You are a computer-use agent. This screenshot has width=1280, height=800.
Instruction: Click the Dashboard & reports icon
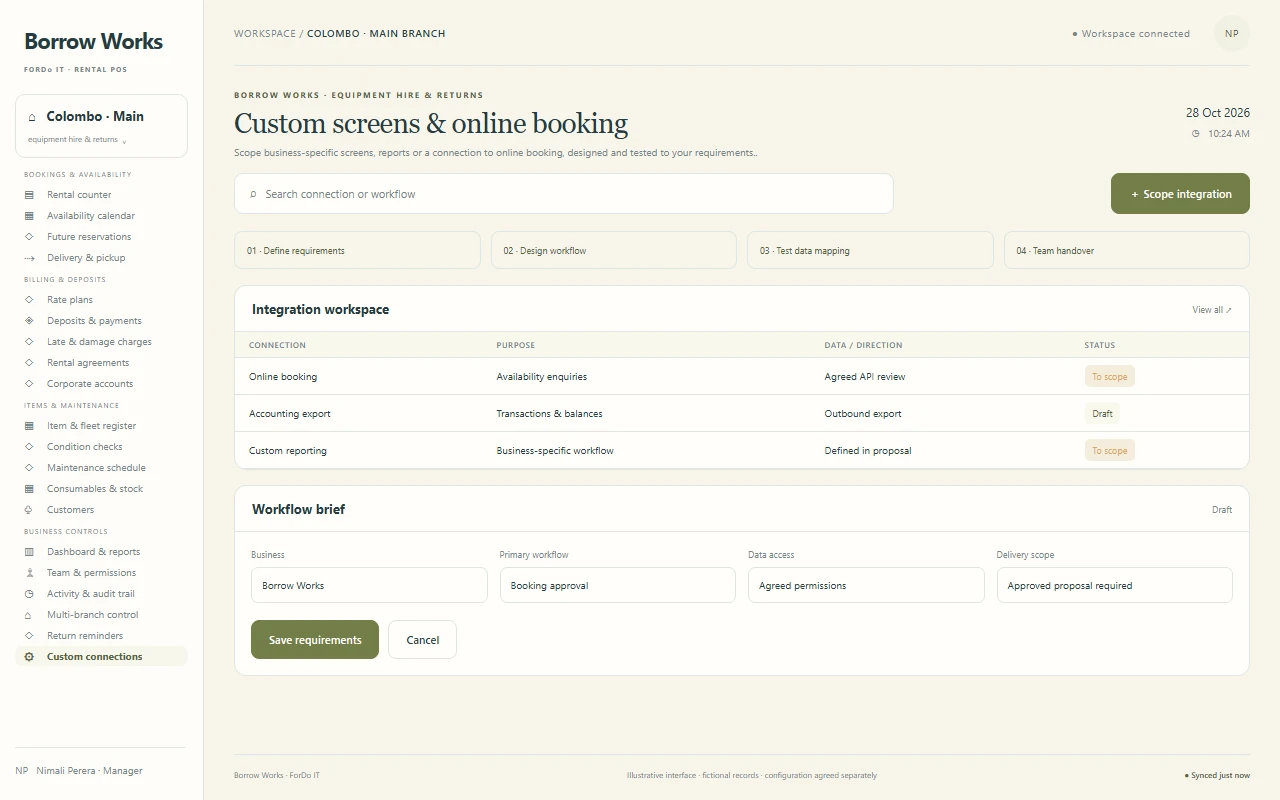(x=29, y=552)
